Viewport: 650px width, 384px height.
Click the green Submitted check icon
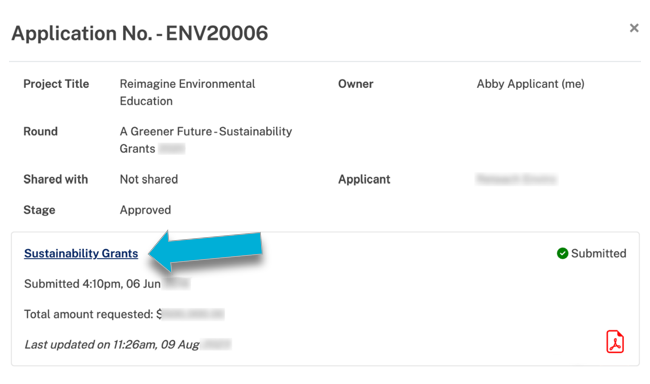(x=562, y=253)
